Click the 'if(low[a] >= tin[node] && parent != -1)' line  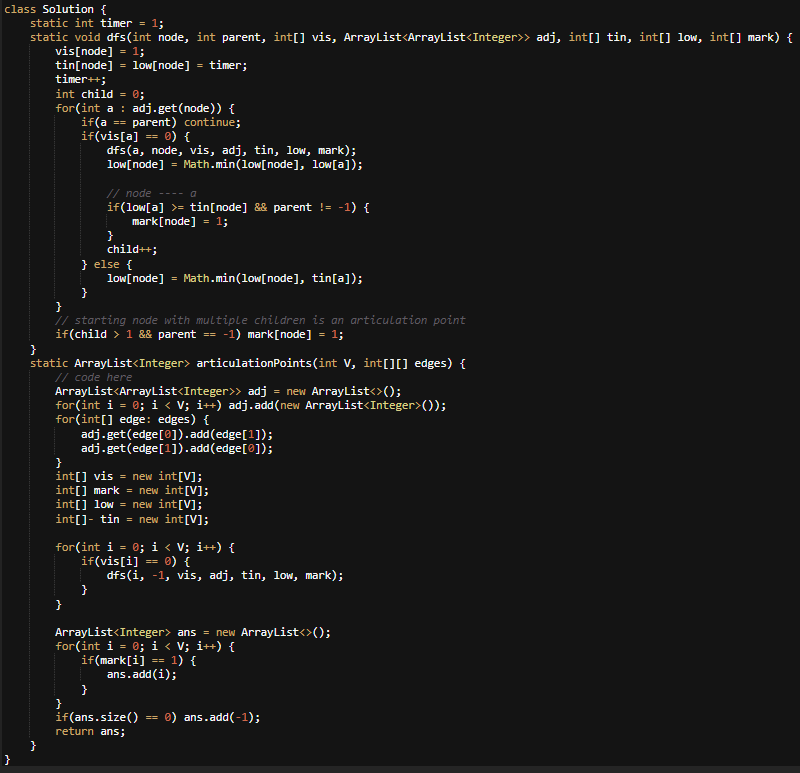coord(238,207)
